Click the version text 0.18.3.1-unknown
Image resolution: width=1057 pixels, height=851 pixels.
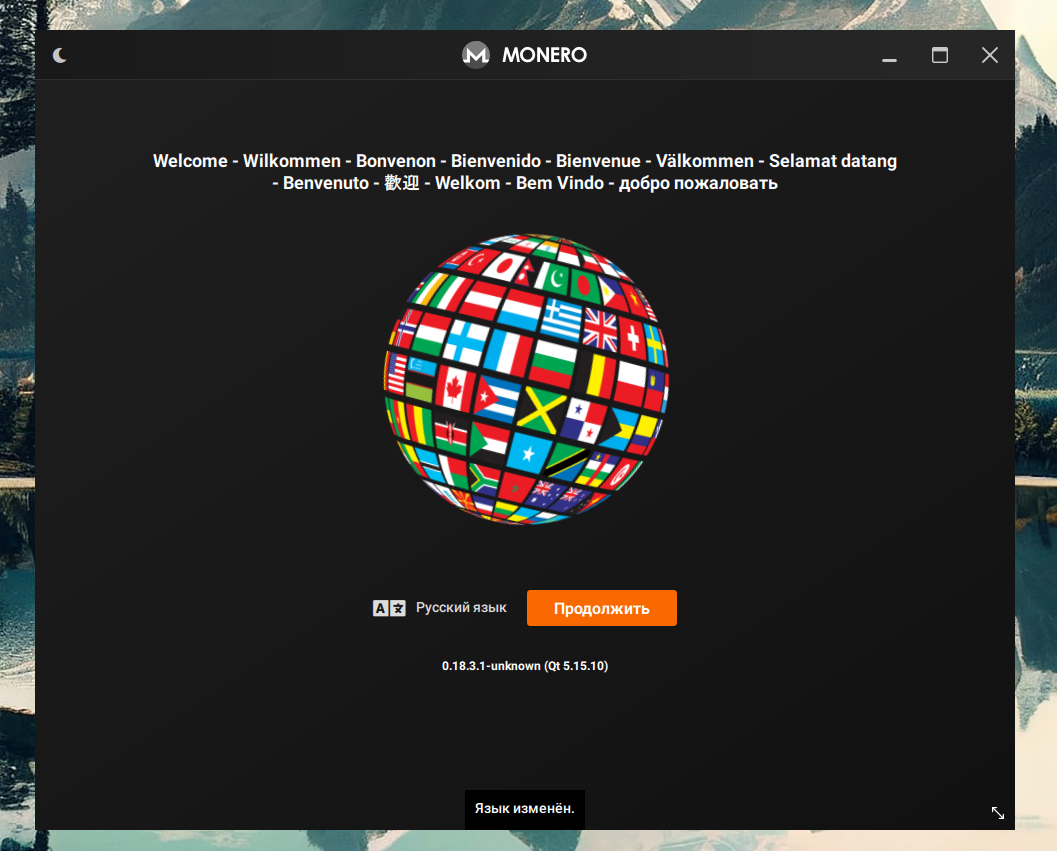tap(524, 665)
